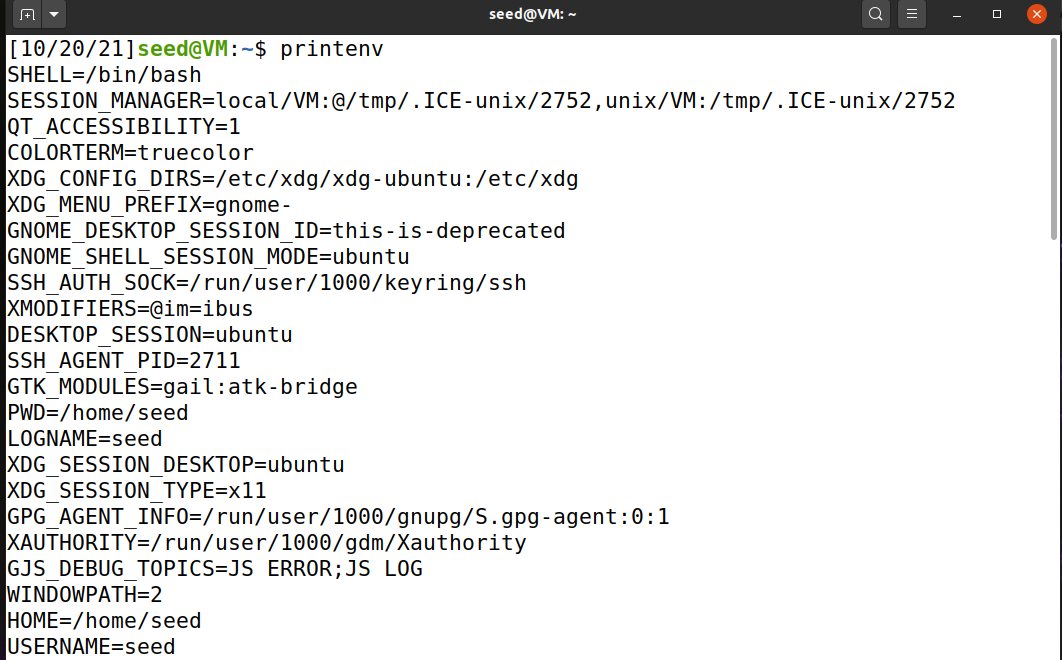The width and height of the screenshot is (1062, 660).
Task: Click the [10/20/21] date in the prompt
Action: [63, 48]
